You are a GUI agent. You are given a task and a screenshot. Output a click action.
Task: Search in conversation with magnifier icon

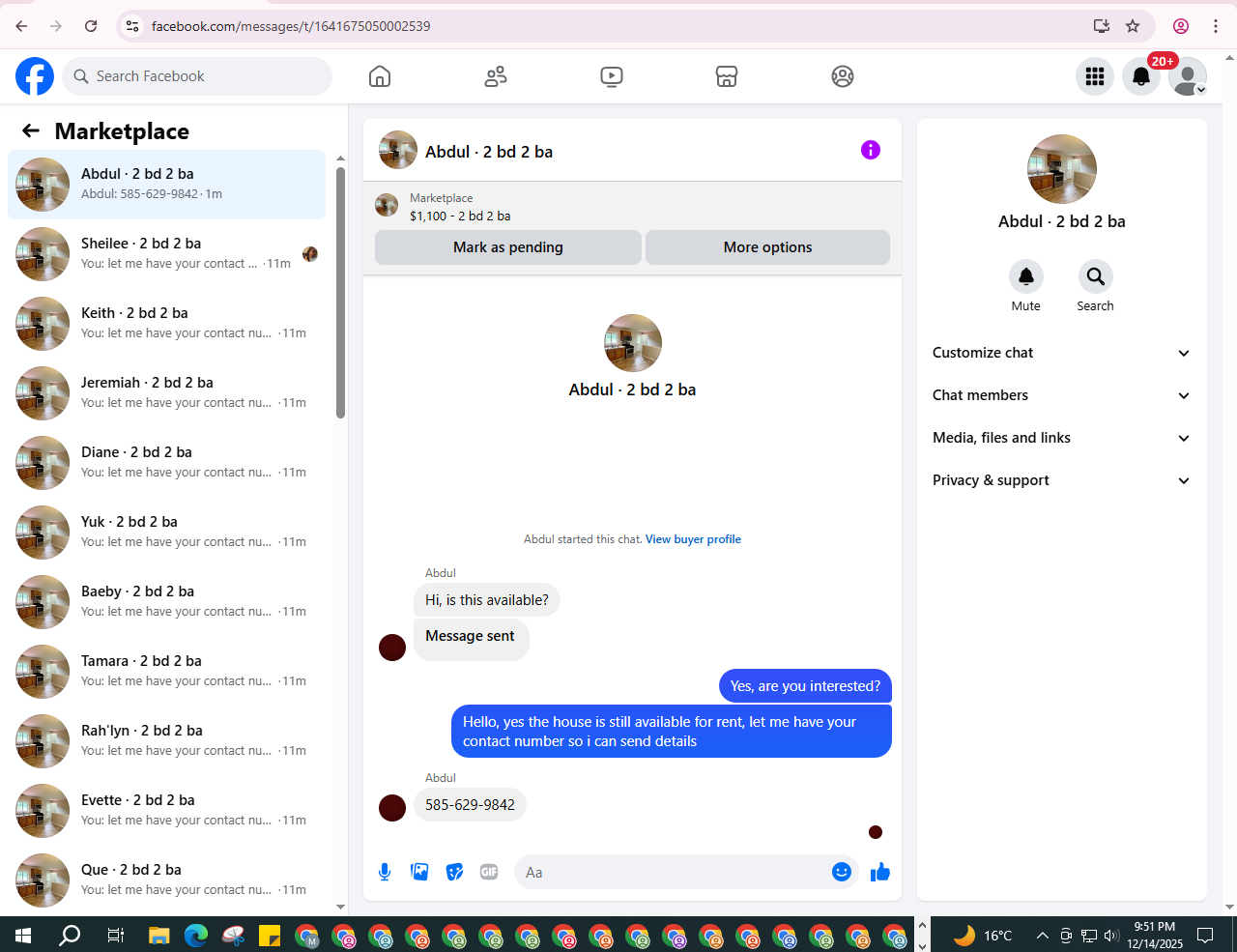[1096, 276]
